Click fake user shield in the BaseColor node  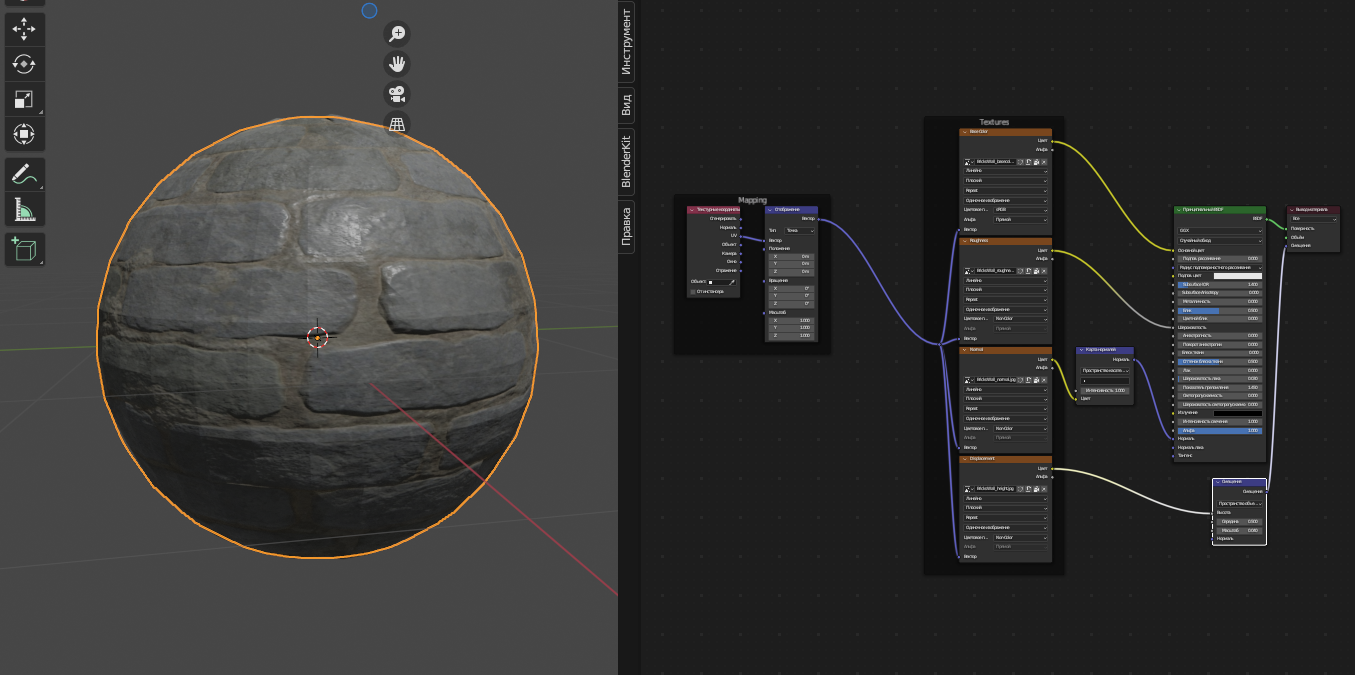click(1020, 162)
